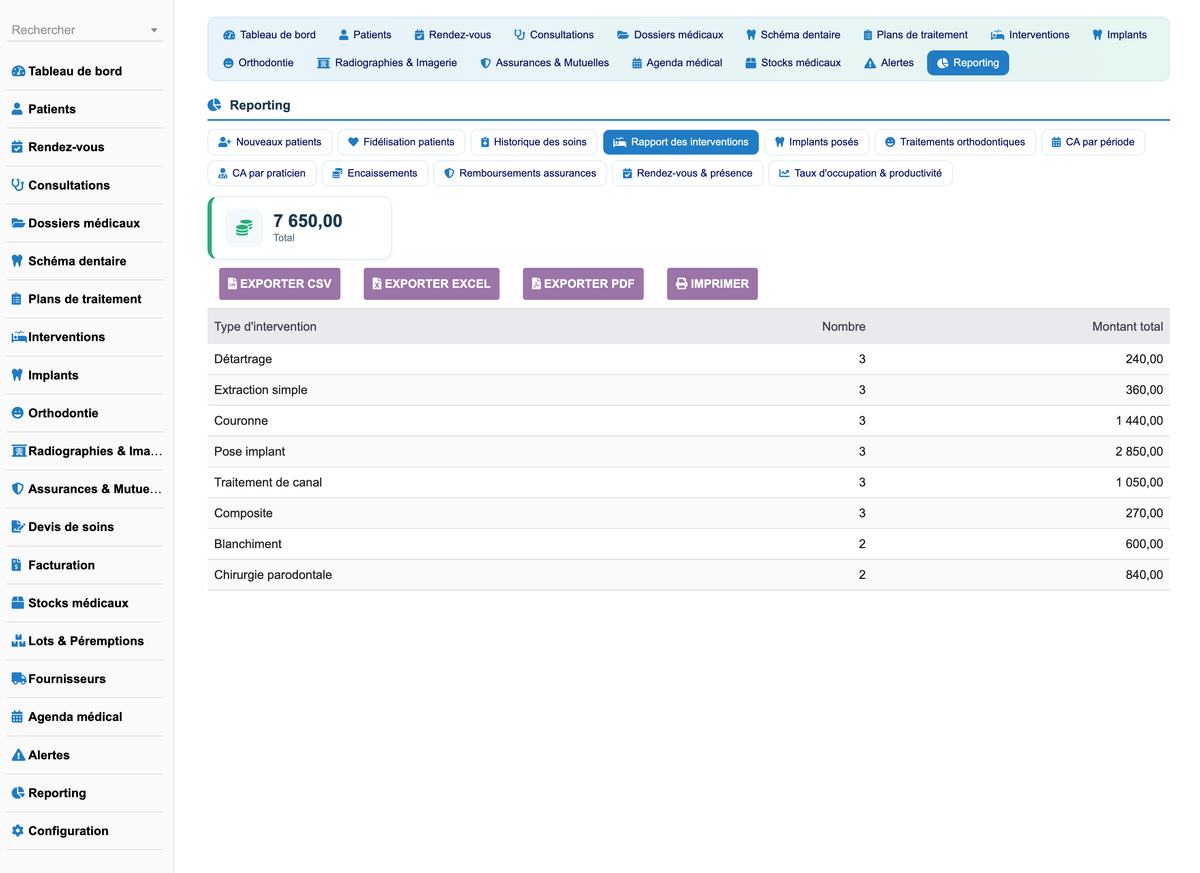This screenshot has width=1200, height=873.
Task: Click the 1 440,00 amount for Couronne
Action: point(1139,421)
